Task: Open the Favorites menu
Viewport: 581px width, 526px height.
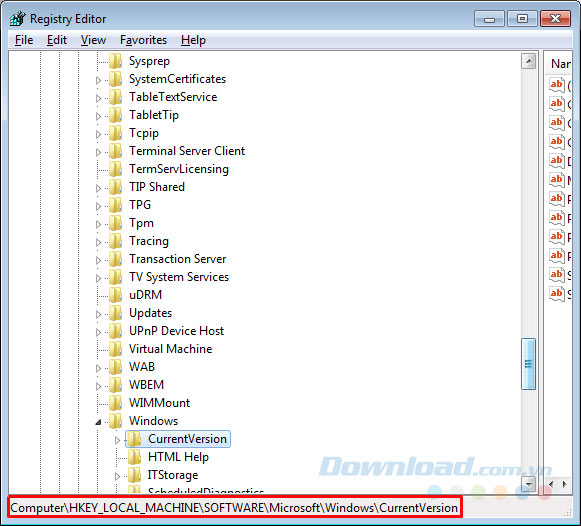Action: click(x=143, y=40)
